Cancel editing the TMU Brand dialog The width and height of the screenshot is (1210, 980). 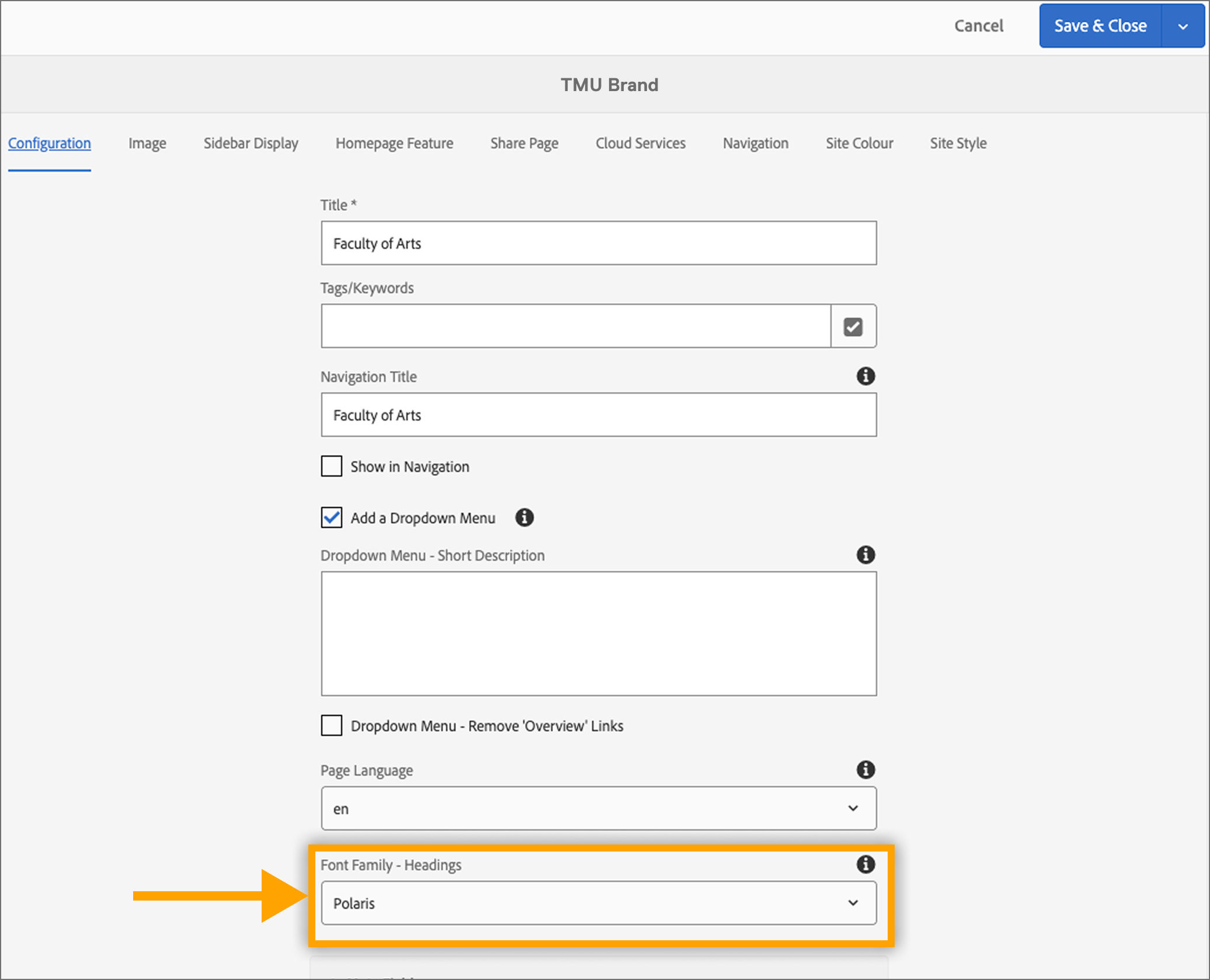click(979, 26)
